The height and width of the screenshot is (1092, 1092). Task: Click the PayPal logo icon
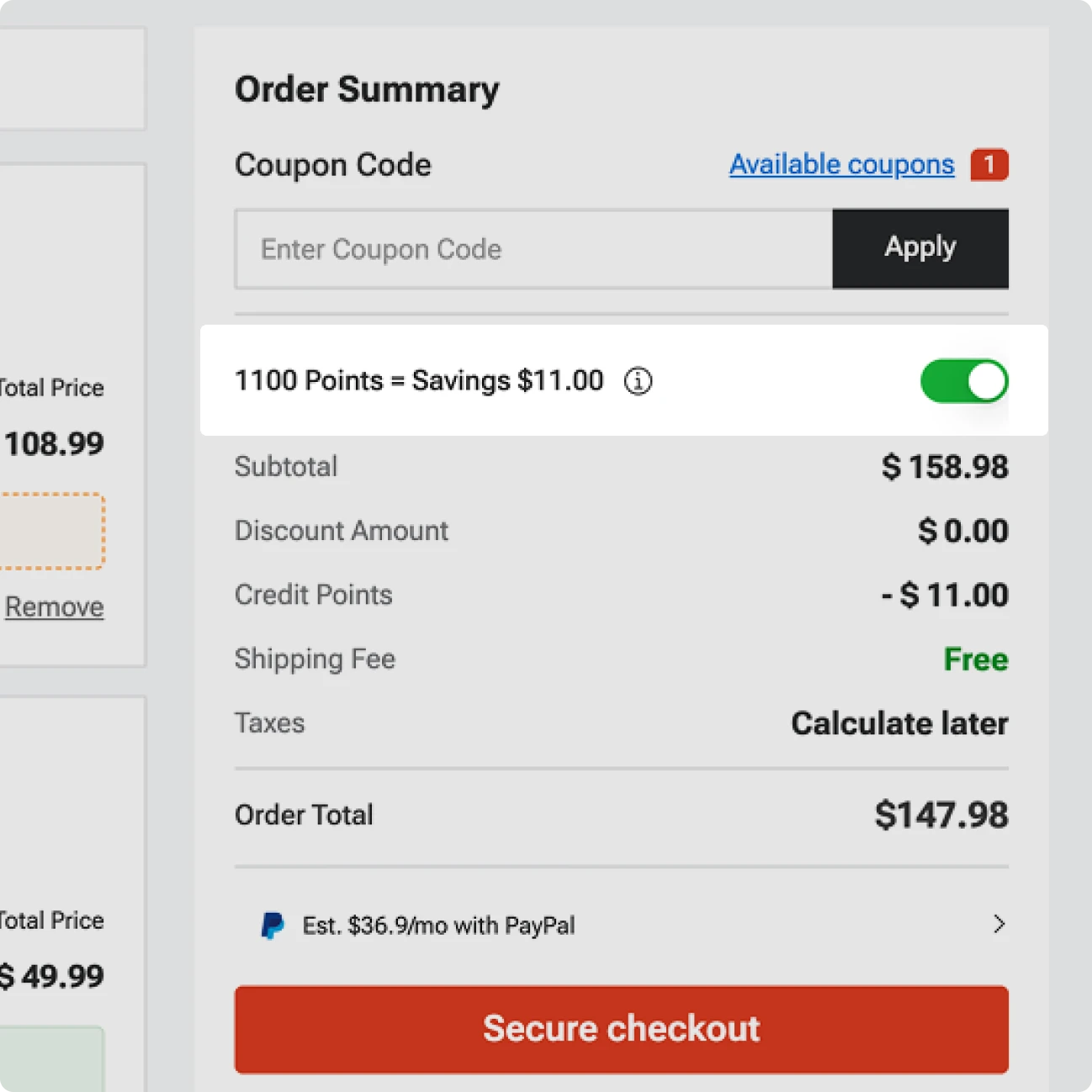(x=273, y=925)
